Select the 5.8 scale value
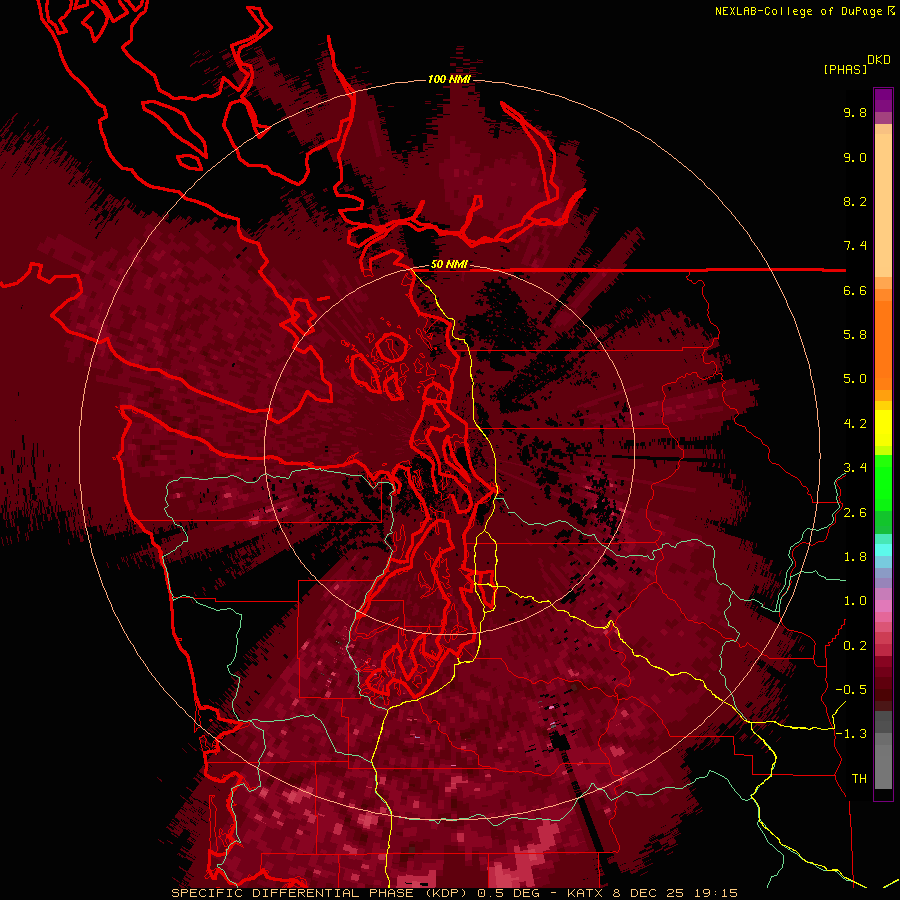Viewport: 900px width, 900px height. [x=855, y=335]
